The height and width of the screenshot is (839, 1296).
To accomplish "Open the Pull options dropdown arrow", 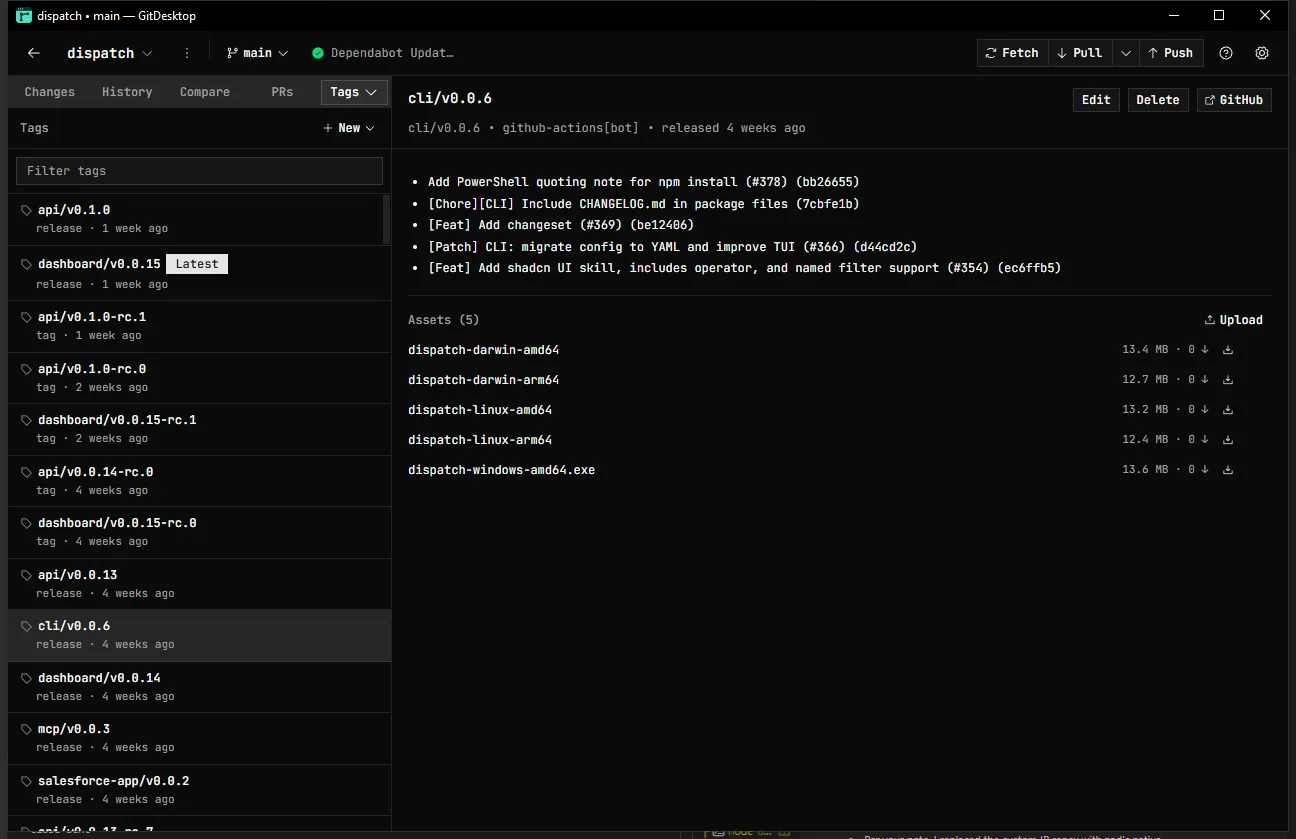I will pos(1126,53).
